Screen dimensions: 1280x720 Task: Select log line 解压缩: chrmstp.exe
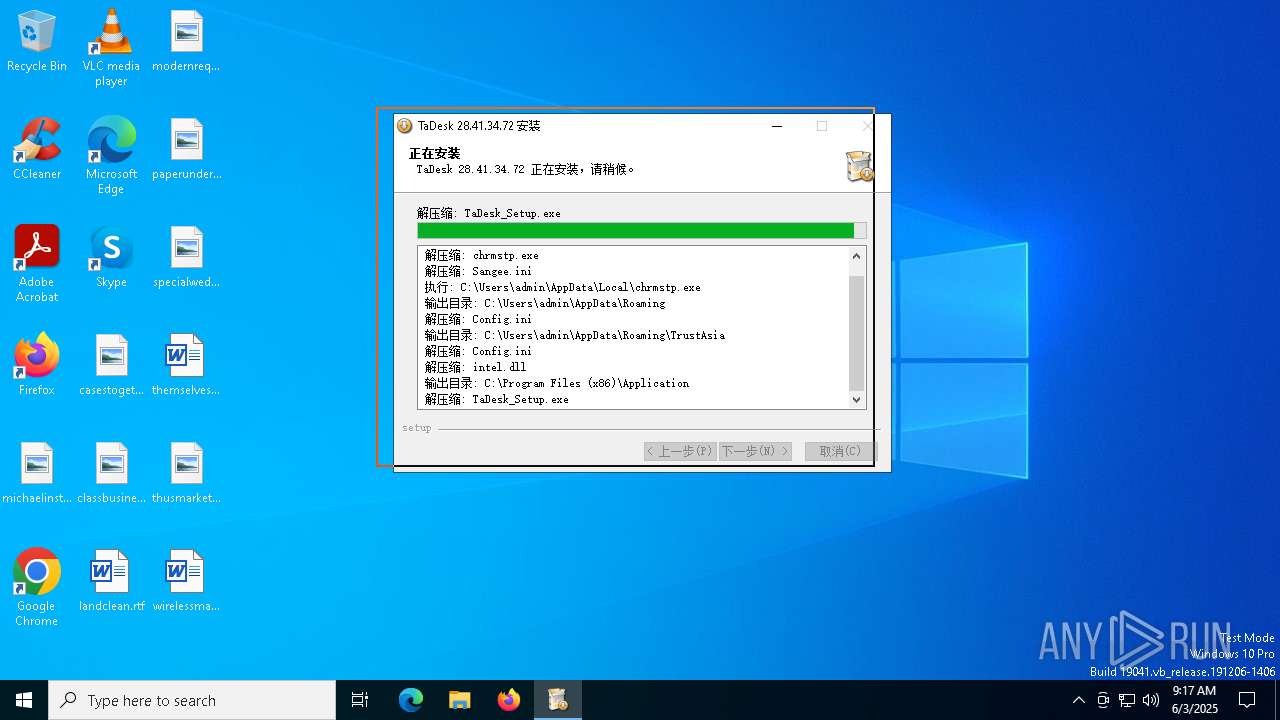pyautogui.click(x=482, y=255)
